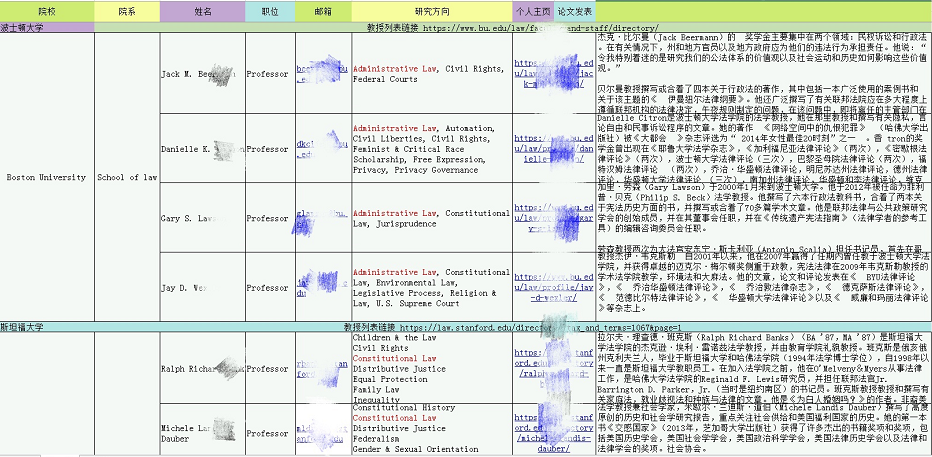Screen dimensions: 932x457
Task: Select the Ralph Richard Banks name cell
Action: pos(203,368)
